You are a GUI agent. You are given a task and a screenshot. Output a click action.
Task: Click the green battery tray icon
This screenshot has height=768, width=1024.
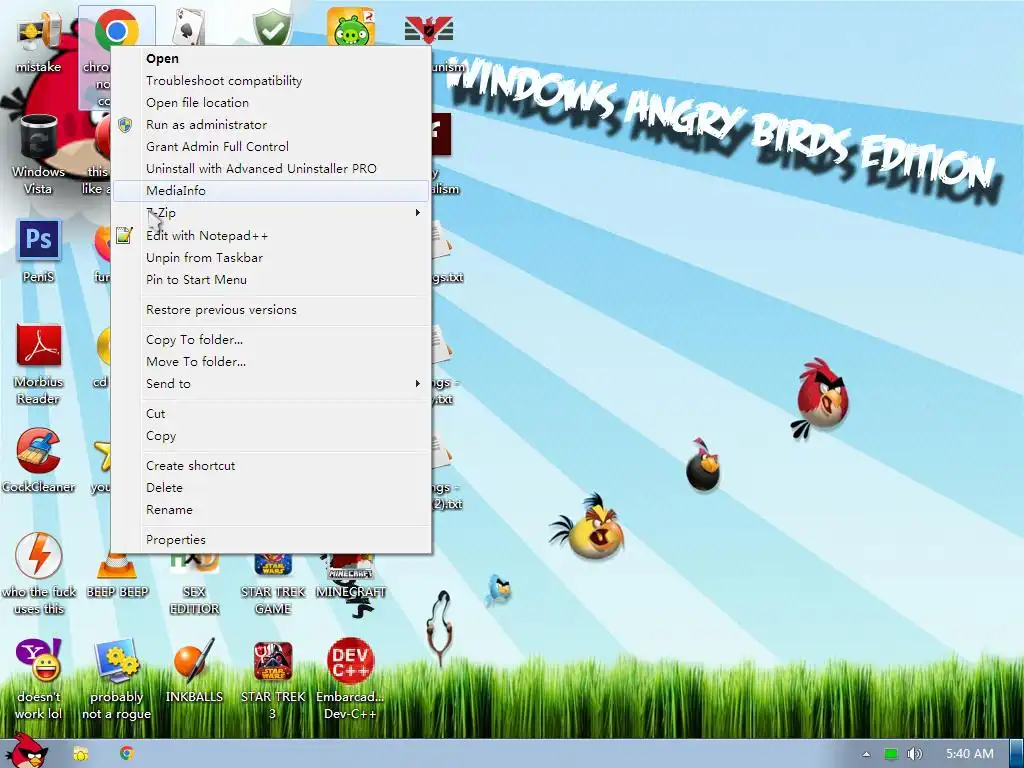890,754
